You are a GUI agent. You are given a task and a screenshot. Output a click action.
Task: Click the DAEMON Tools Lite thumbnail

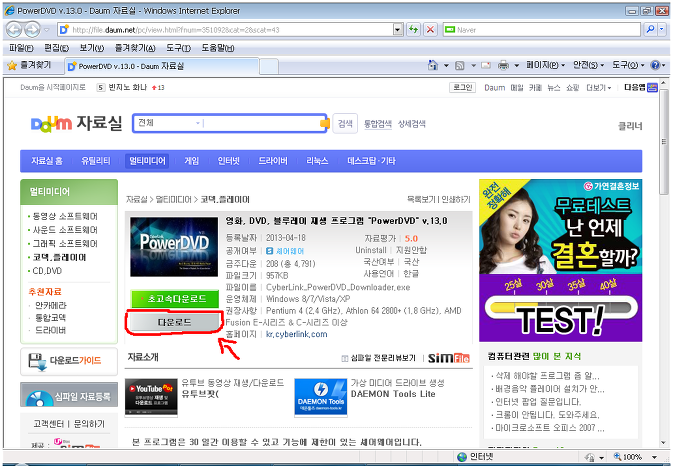coord(321,397)
